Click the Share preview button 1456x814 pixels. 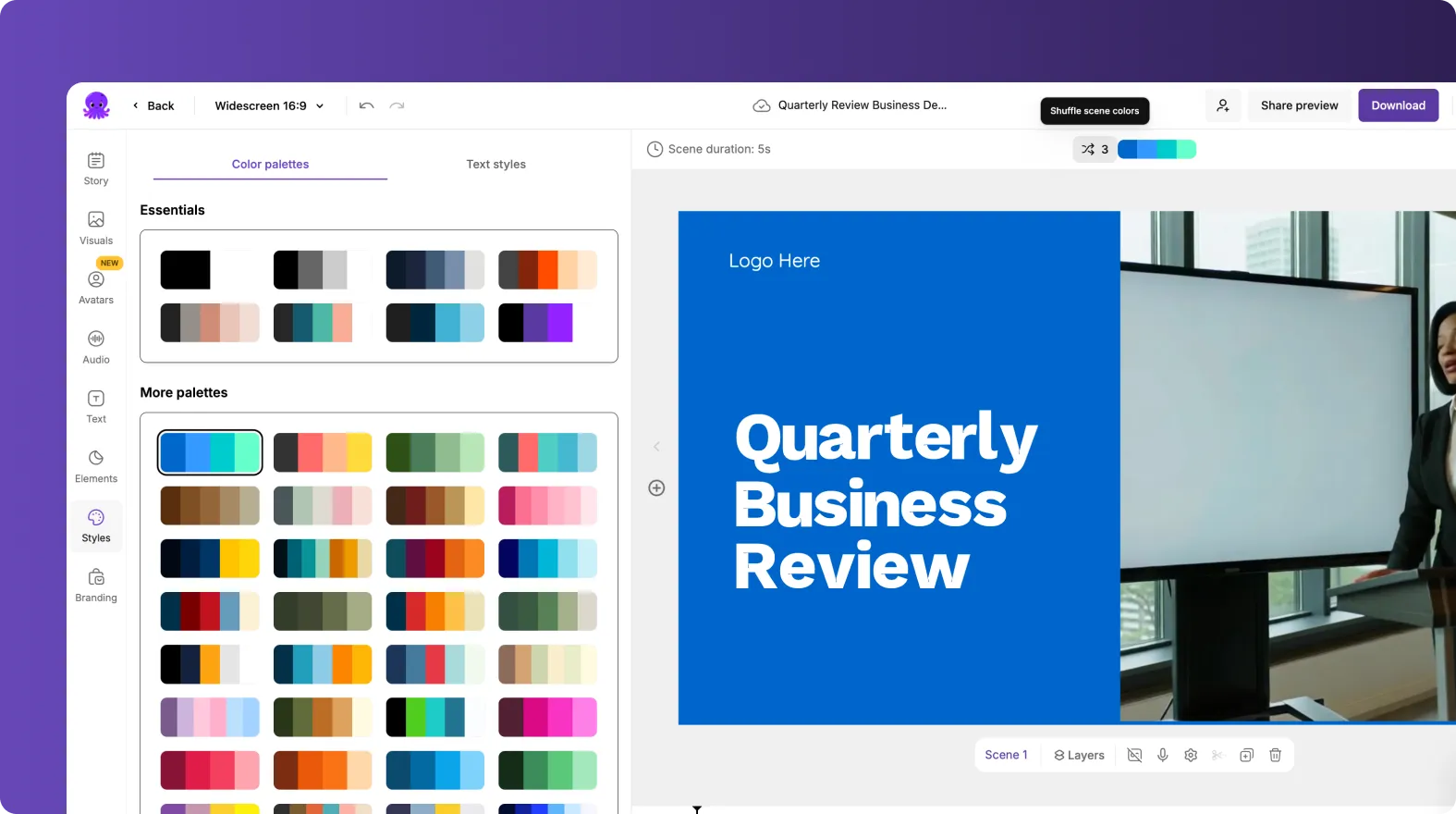(1299, 105)
